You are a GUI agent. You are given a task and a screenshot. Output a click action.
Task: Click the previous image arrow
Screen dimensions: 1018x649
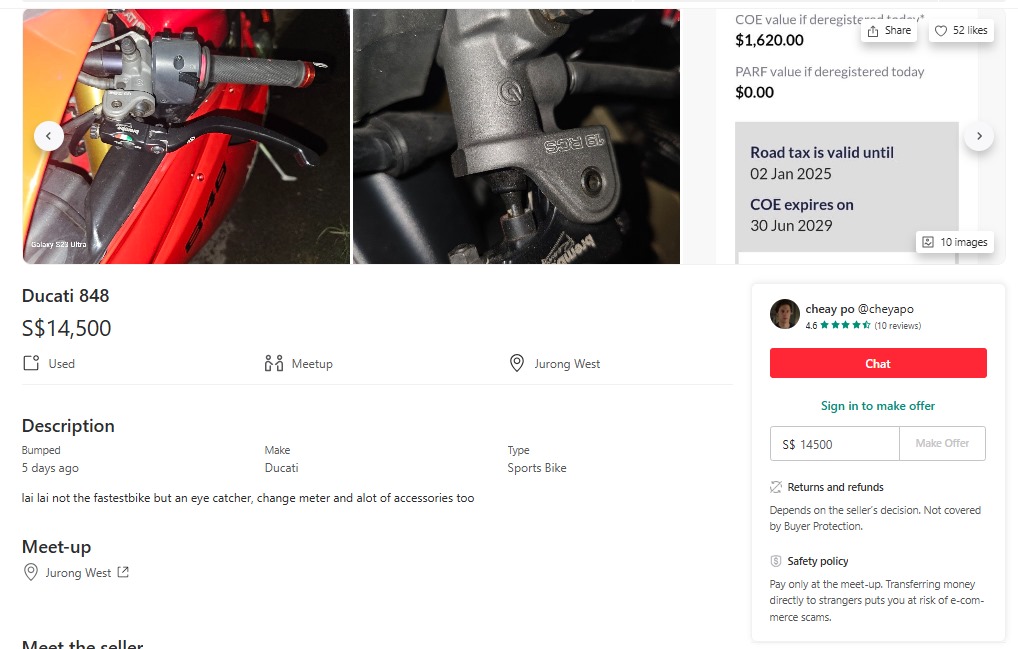pos(49,136)
